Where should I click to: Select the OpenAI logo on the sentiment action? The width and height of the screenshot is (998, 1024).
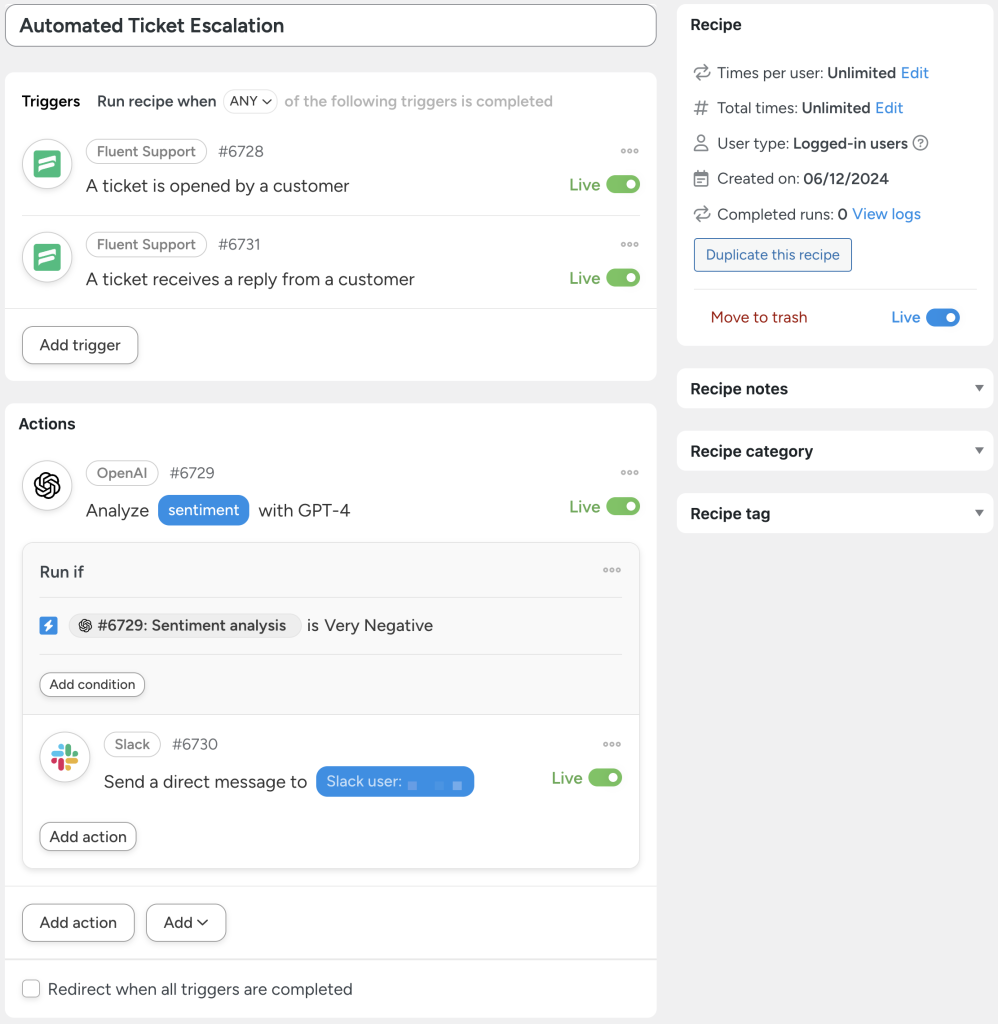coord(47,486)
